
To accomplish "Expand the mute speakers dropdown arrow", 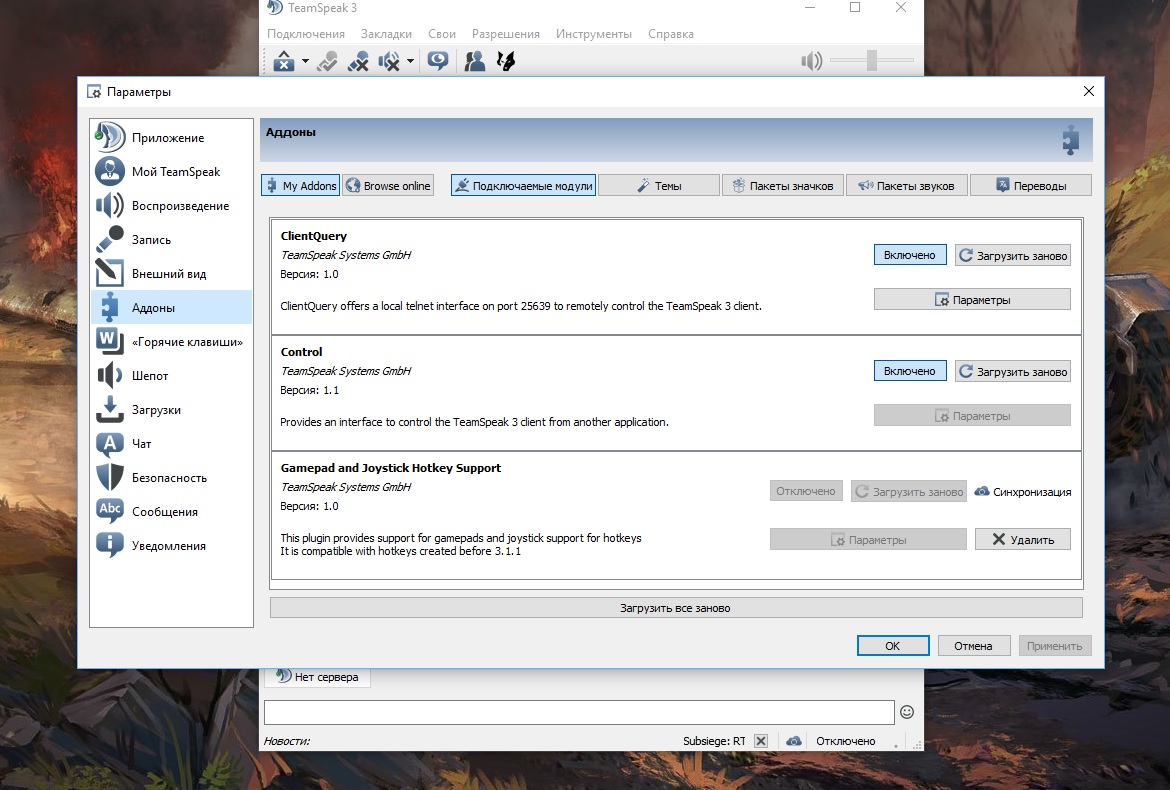I will click(410, 61).
